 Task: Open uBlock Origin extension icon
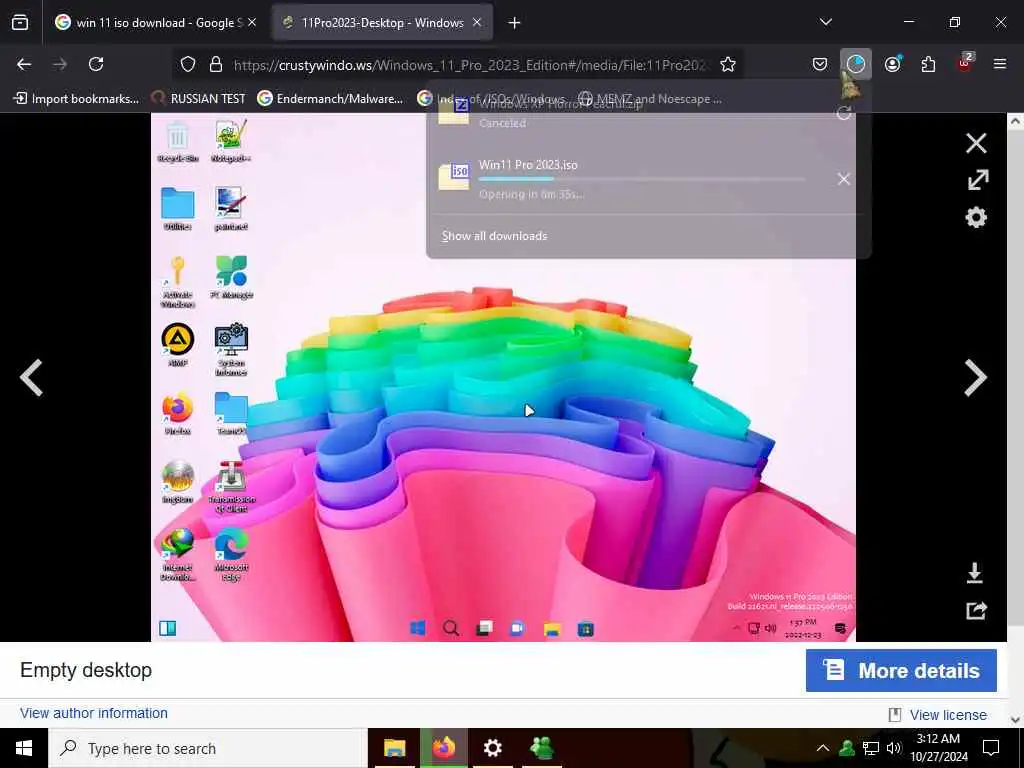pos(965,63)
